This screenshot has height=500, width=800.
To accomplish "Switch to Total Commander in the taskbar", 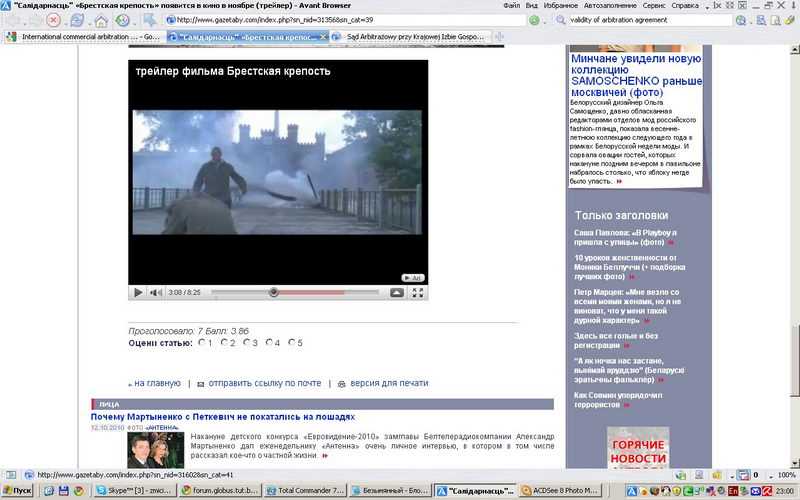I will (305, 491).
